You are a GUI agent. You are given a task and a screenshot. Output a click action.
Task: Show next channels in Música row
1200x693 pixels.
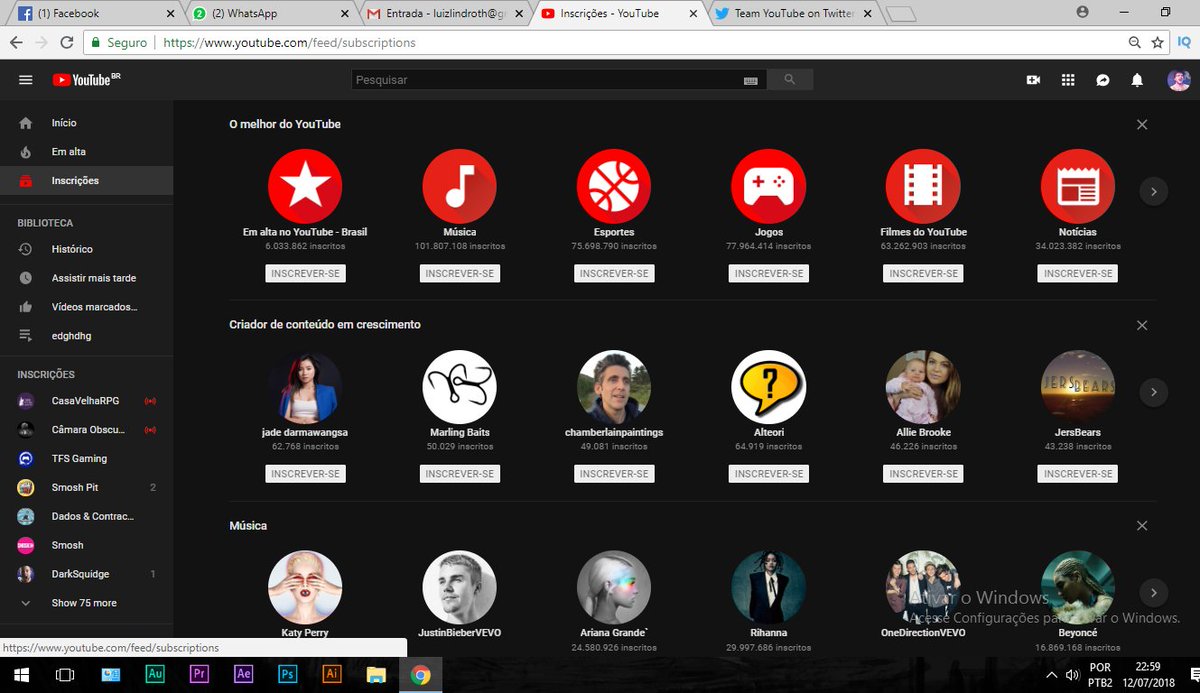(x=1154, y=592)
